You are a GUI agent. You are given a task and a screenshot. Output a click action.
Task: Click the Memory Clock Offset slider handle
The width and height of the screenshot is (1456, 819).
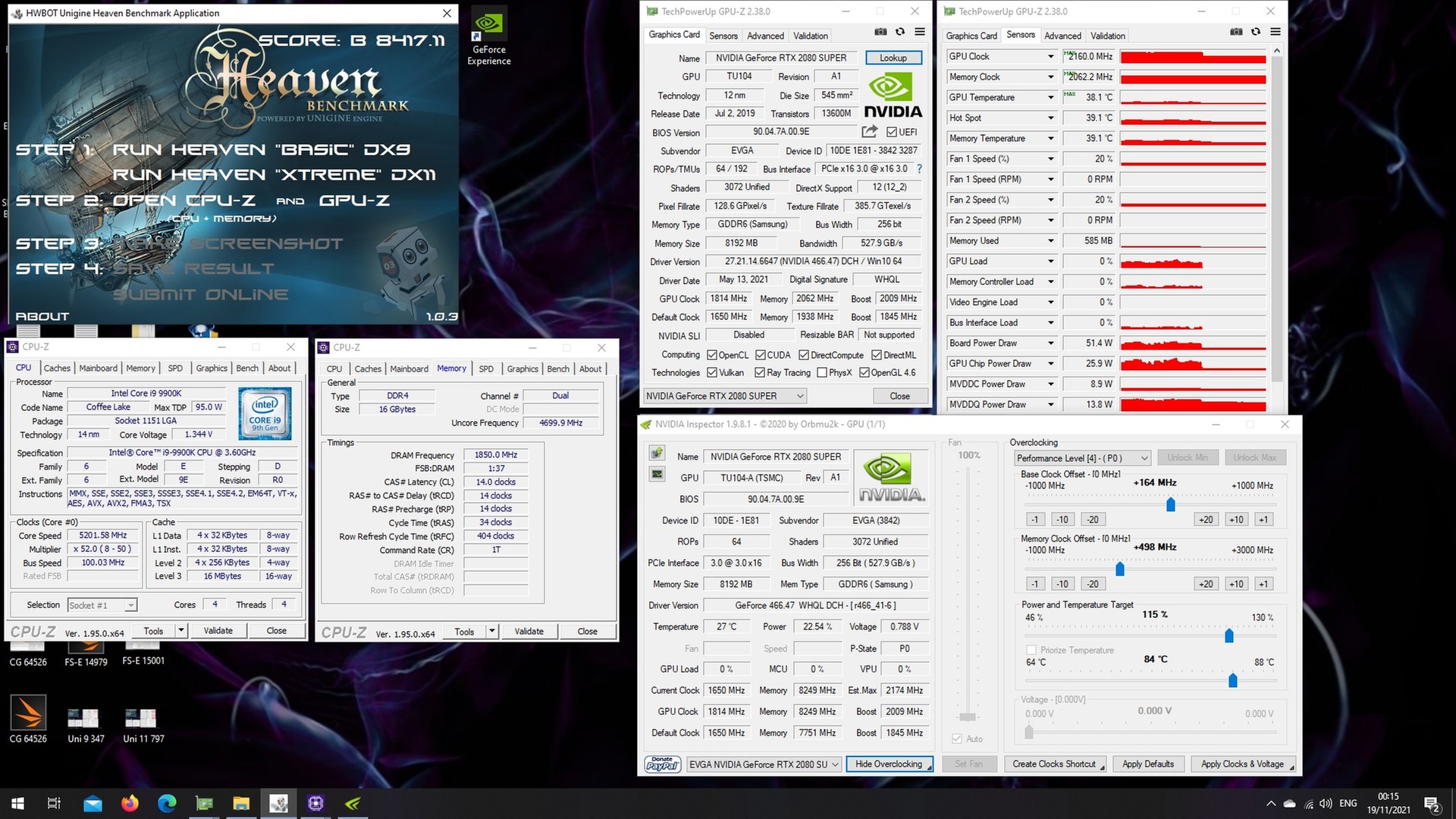click(x=1120, y=569)
